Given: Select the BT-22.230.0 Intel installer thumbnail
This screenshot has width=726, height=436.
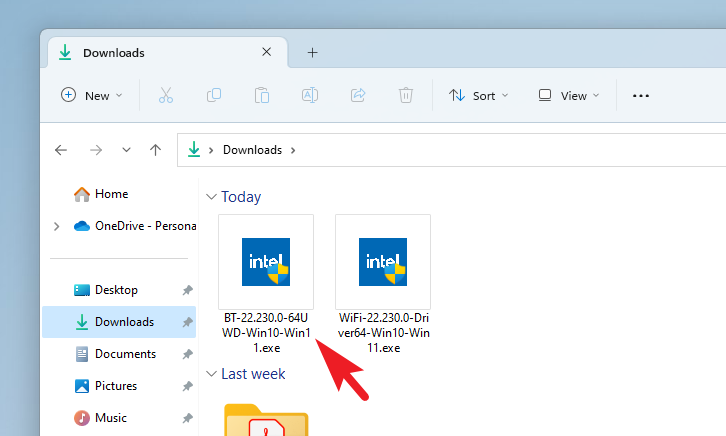Looking at the screenshot, I should (x=266, y=262).
